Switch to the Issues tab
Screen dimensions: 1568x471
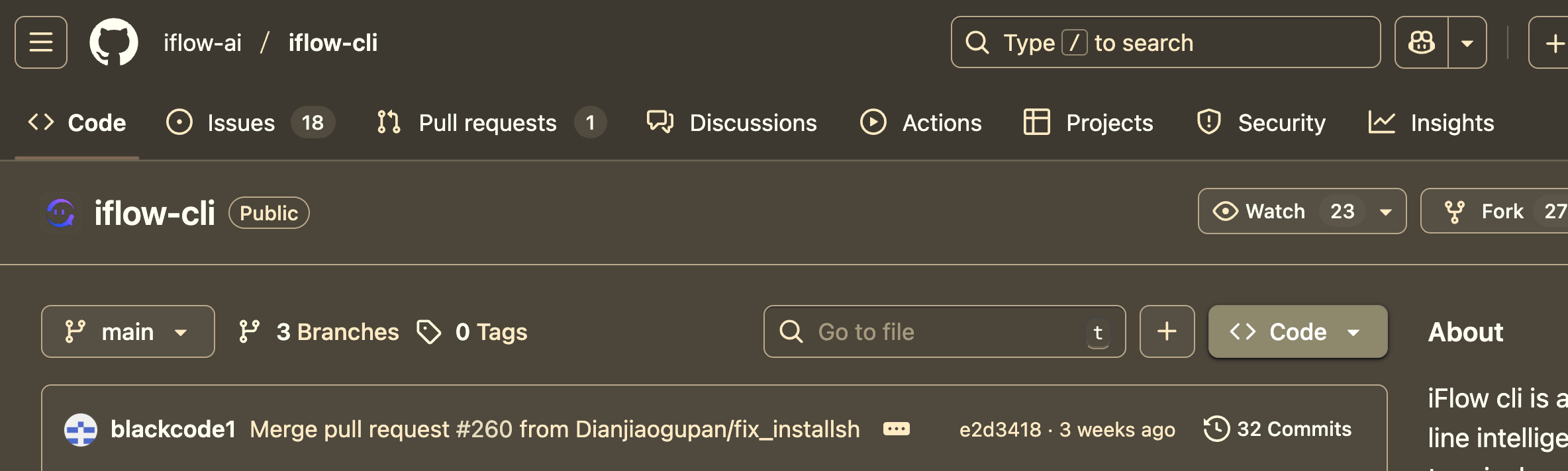[240, 123]
